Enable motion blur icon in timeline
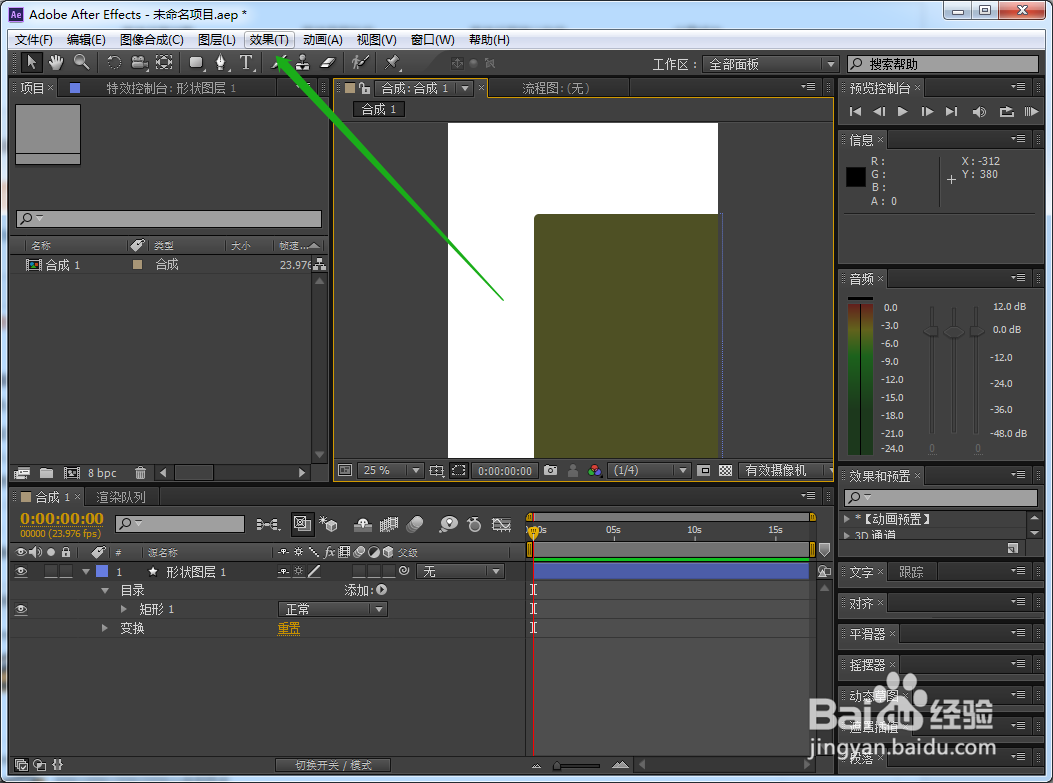This screenshot has width=1053, height=783. pyautogui.click(x=415, y=524)
